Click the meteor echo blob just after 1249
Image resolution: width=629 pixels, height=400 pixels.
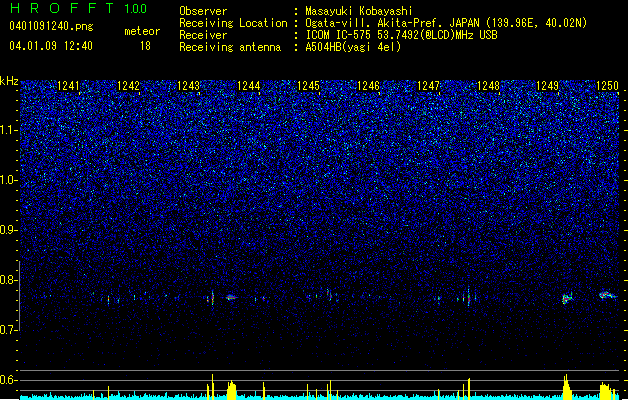pyautogui.click(x=567, y=298)
